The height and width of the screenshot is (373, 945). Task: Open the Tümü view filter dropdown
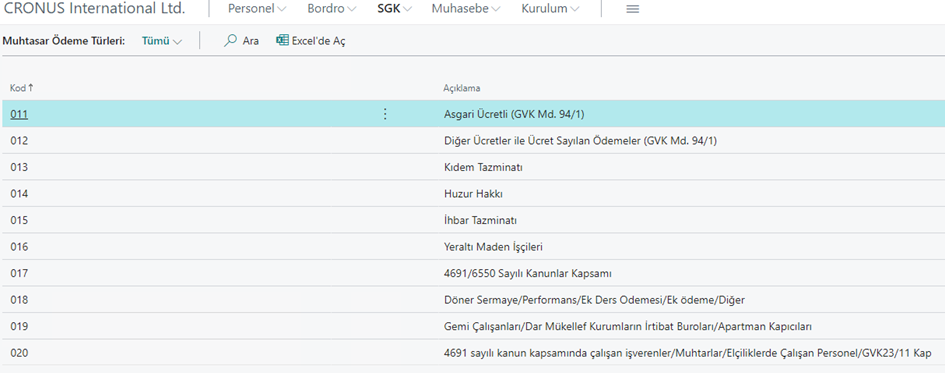pyautogui.click(x=162, y=41)
